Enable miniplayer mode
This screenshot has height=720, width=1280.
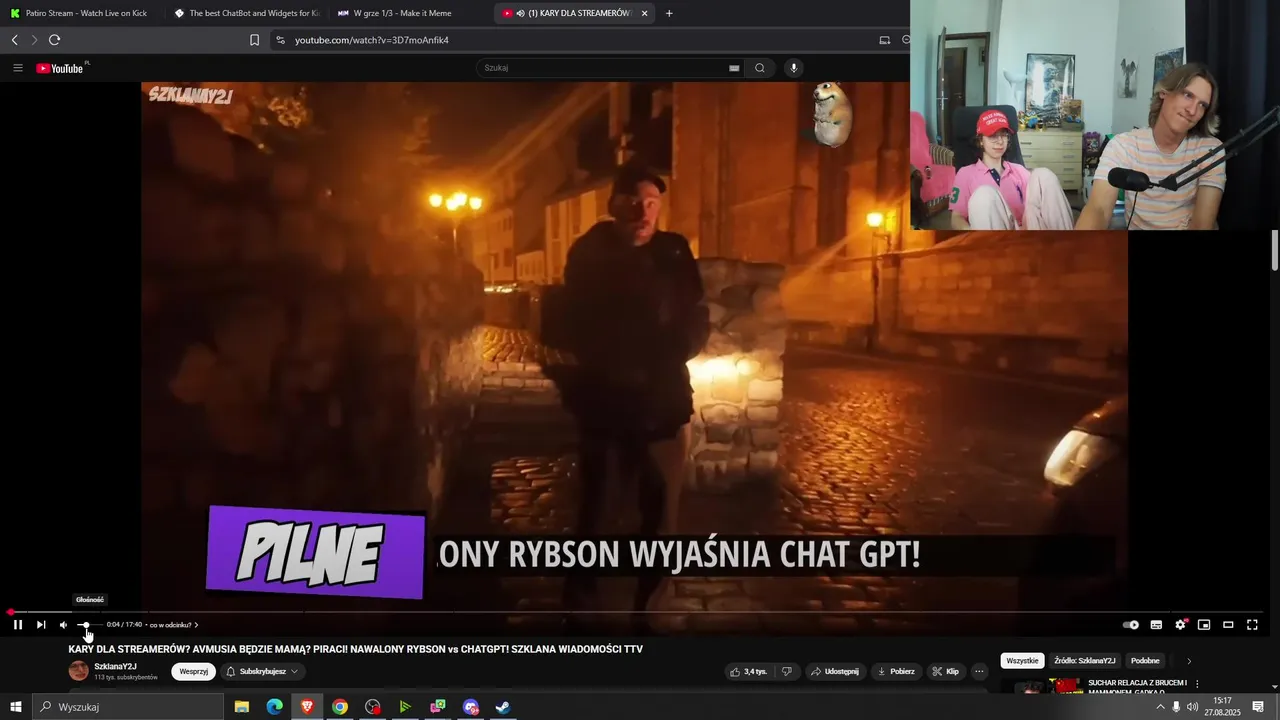tap(1204, 625)
